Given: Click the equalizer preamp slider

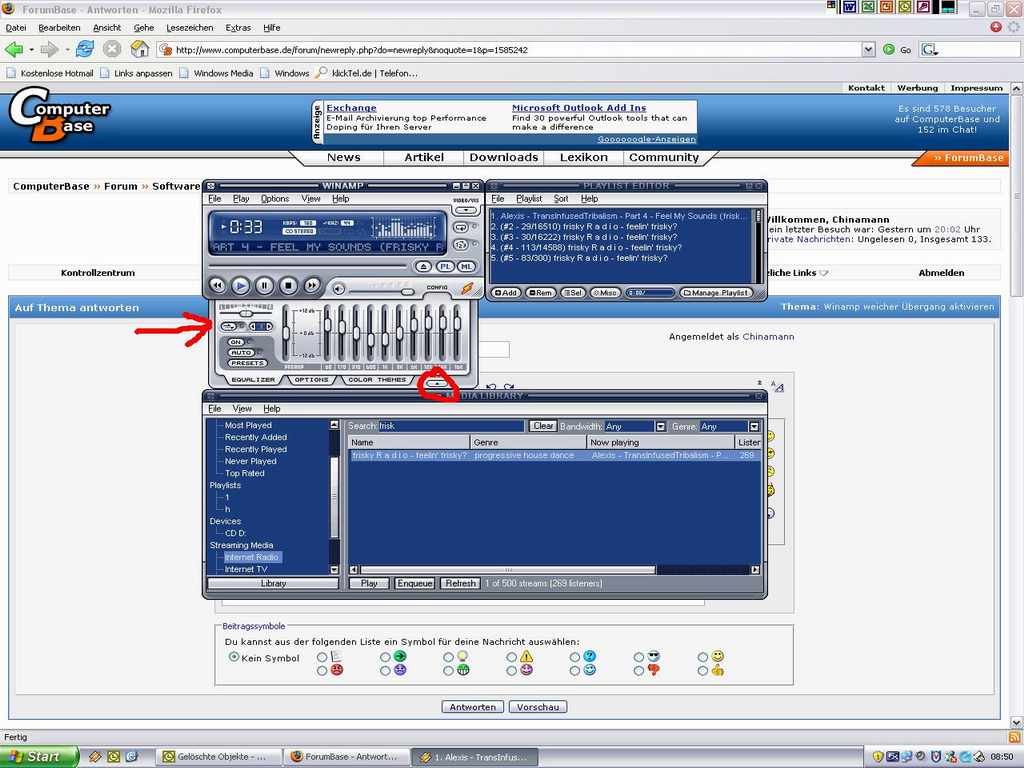Looking at the screenshot, I should [x=285, y=333].
